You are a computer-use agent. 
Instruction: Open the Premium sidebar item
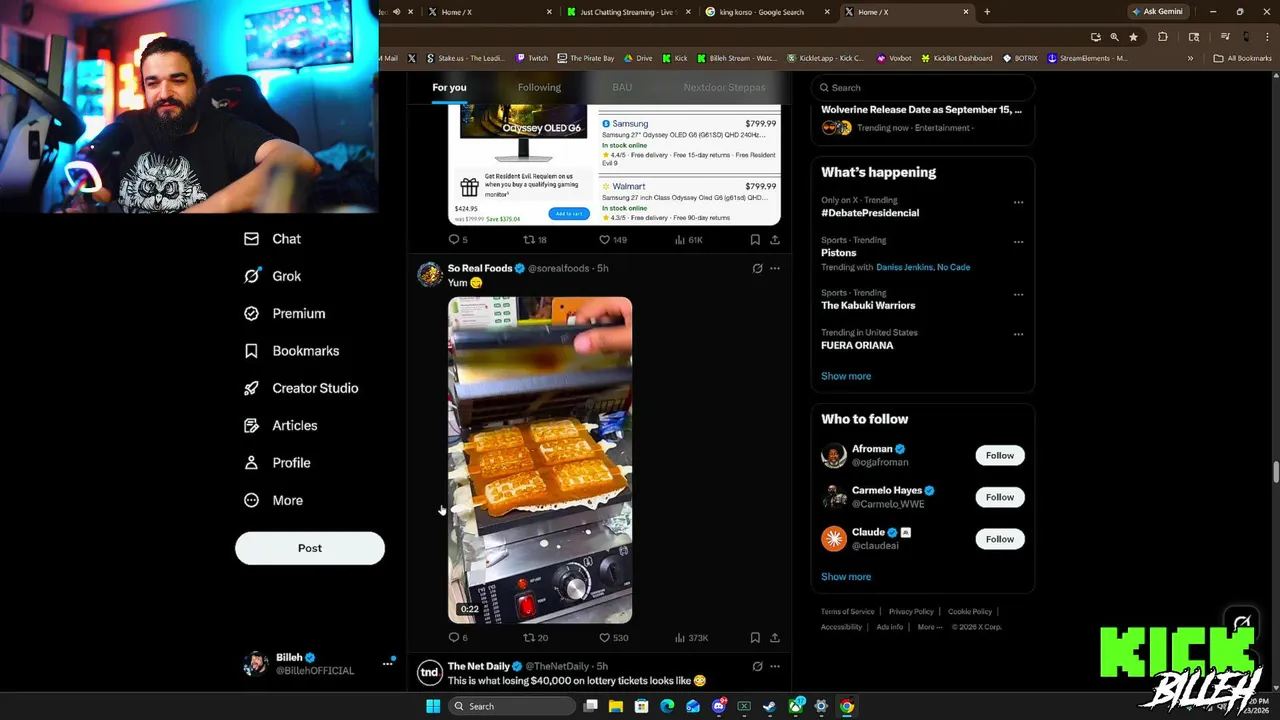coord(285,313)
